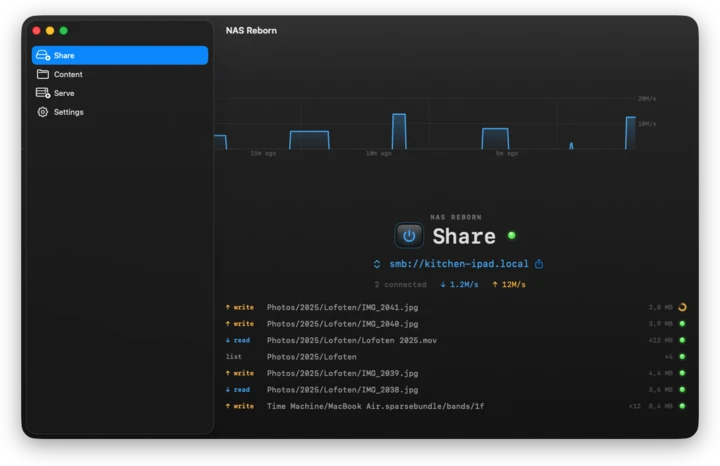Select the Lofoten 2025.mov read entry
Viewport: 720px width, 466px height.
click(x=456, y=340)
